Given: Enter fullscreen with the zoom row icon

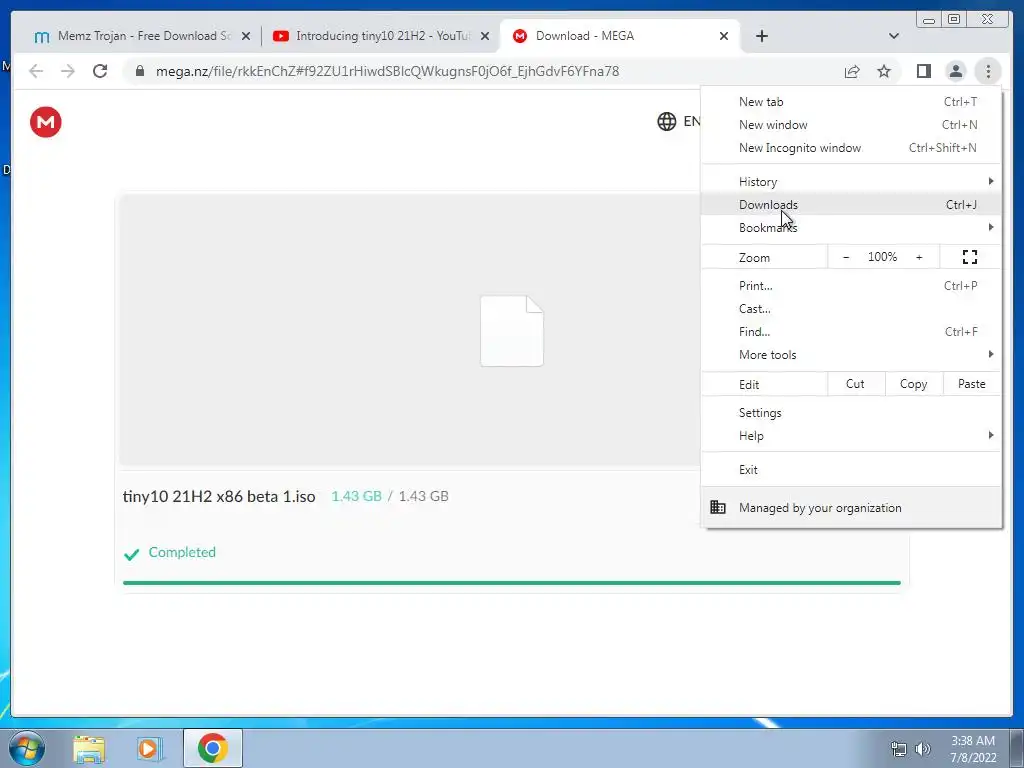Looking at the screenshot, I should tap(970, 257).
